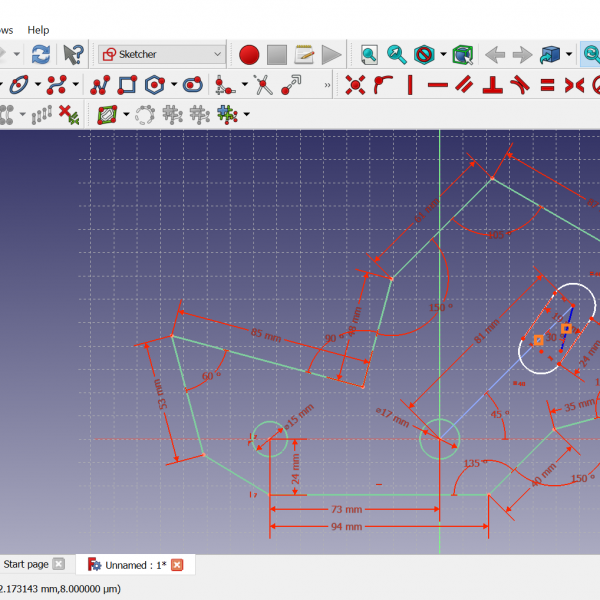Click the Fit all view icon

click(369, 54)
